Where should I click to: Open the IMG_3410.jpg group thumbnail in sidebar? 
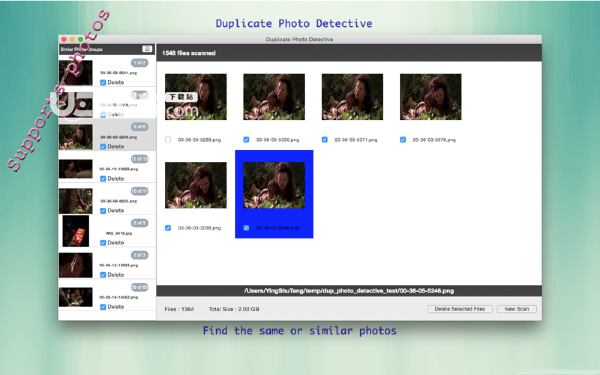tap(76, 231)
